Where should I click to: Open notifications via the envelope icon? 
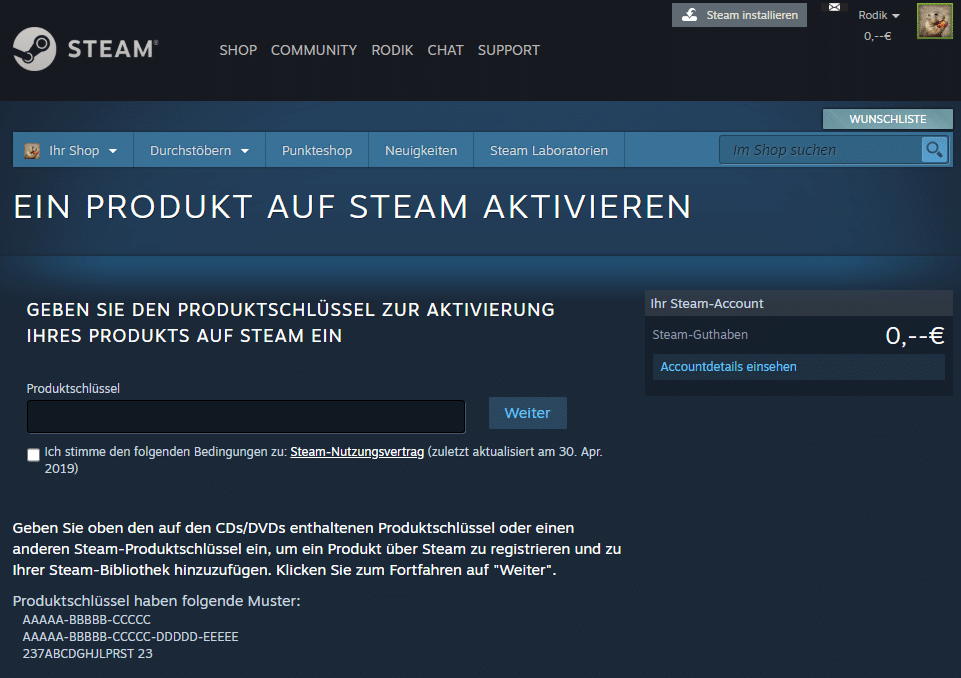pos(833,8)
